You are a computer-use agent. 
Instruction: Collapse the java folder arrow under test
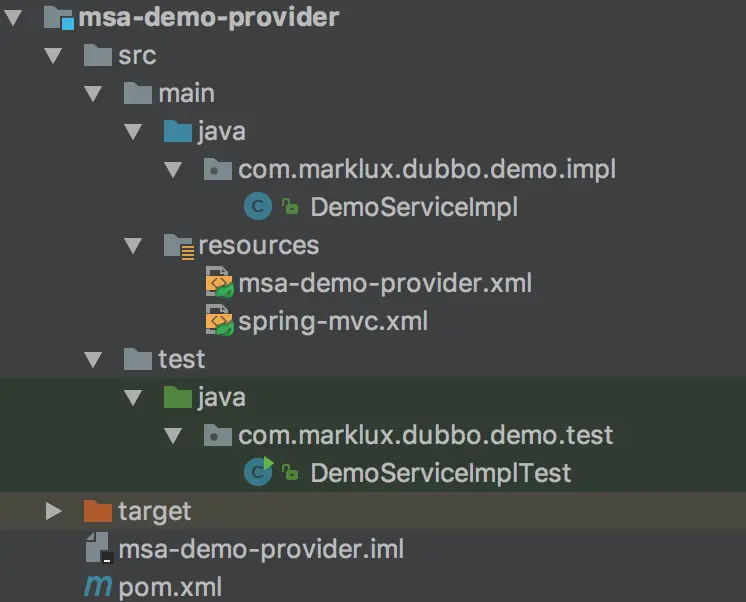(133, 397)
